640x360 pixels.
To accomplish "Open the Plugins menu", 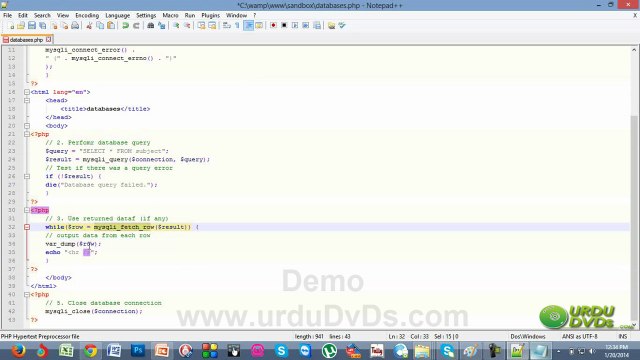I will [211, 16].
